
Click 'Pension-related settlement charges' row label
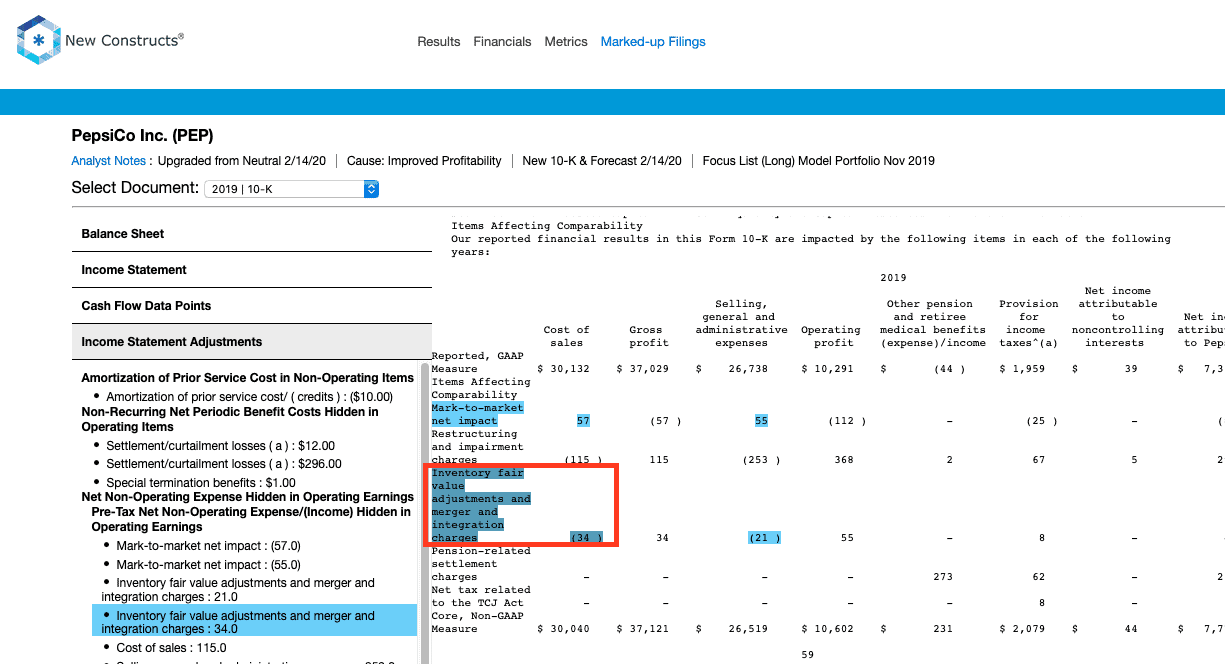(x=481, y=564)
